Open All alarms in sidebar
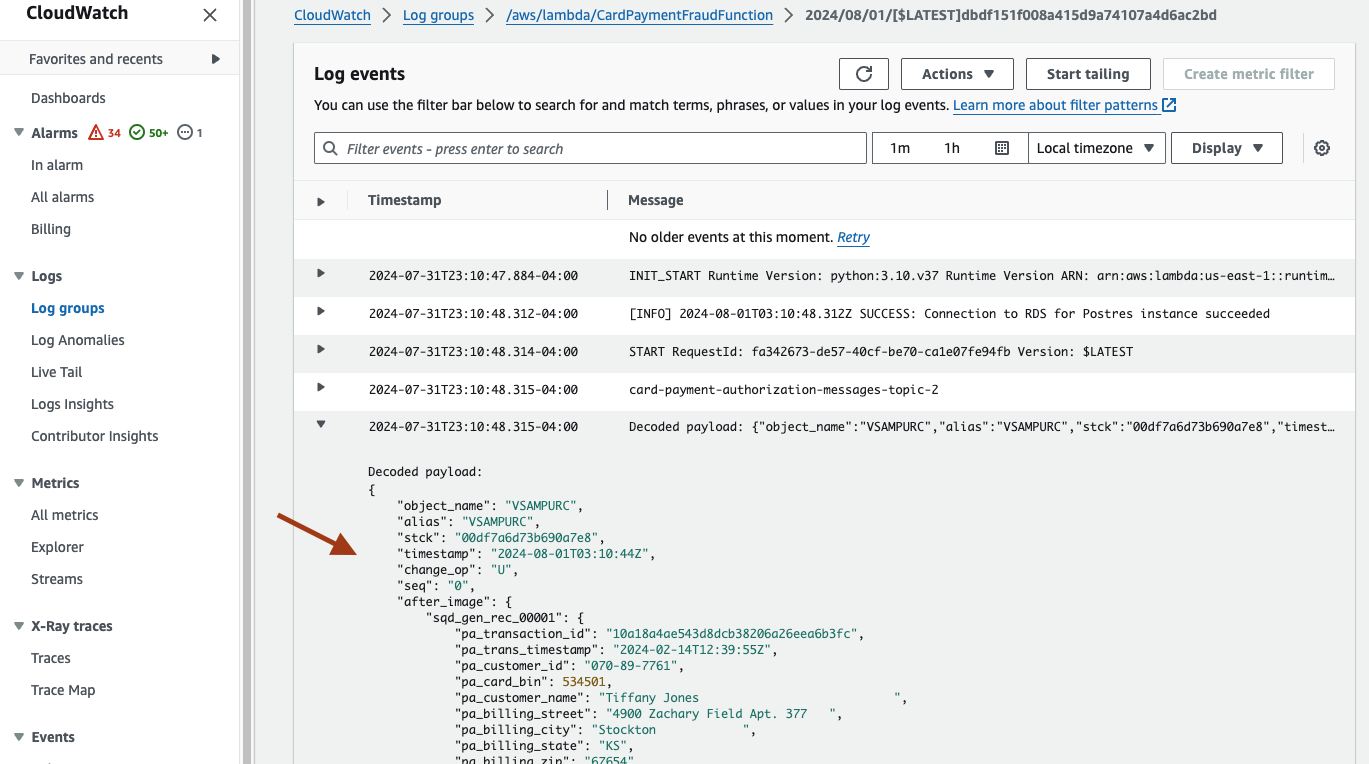This screenshot has height=764, width=1369. [x=62, y=197]
